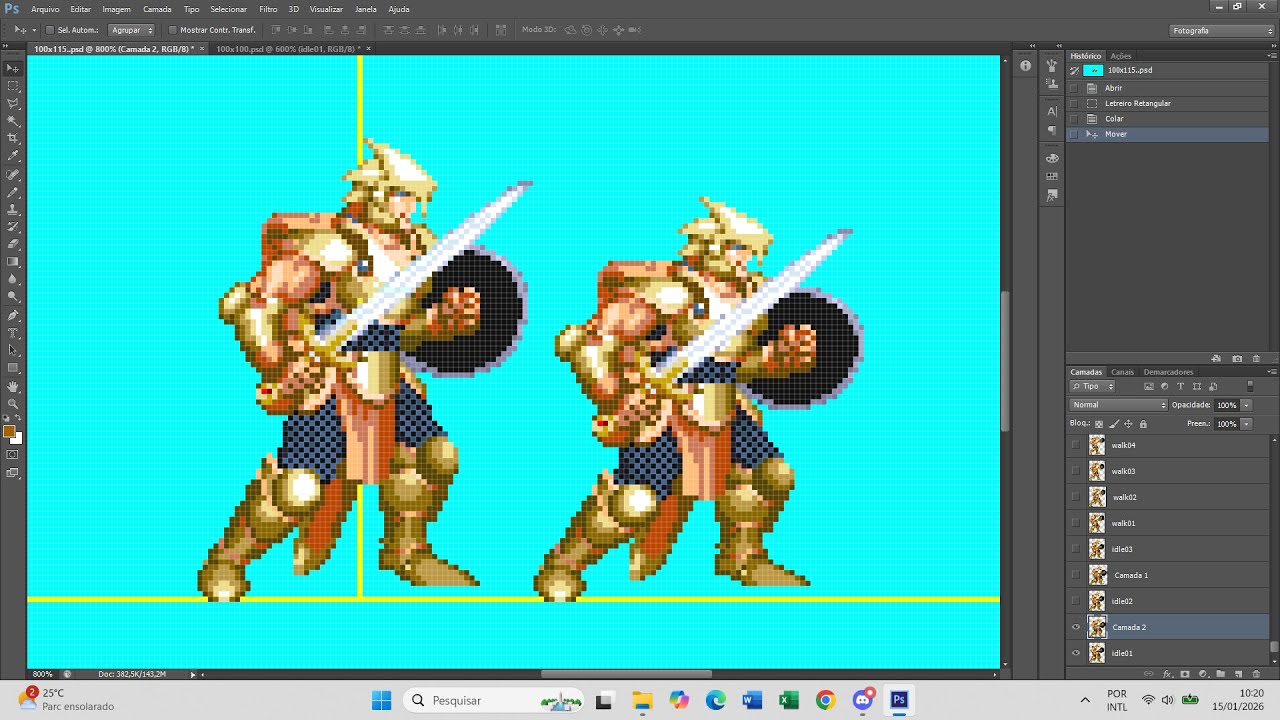The height and width of the screenshot is (720, 1280).
Task: Select the Abrir history state
Action: pos(1168,88)
